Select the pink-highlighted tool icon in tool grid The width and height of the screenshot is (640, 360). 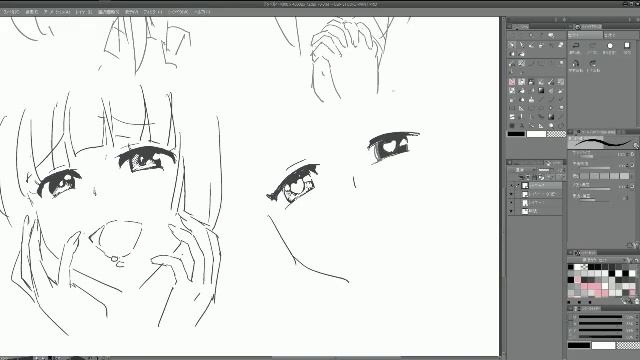512,82
